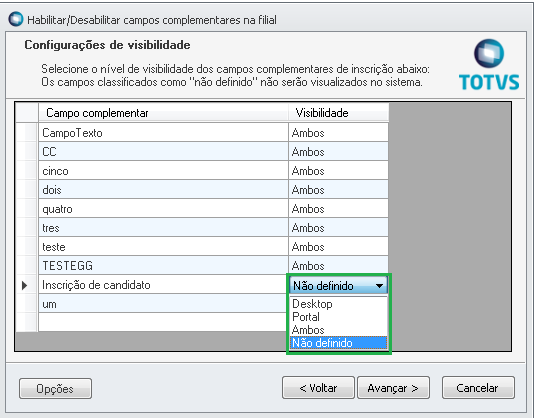Open the Não definido dropdown arrow
Image resolution: width=536 pixels, height=418 pixels.
(379, 285)
